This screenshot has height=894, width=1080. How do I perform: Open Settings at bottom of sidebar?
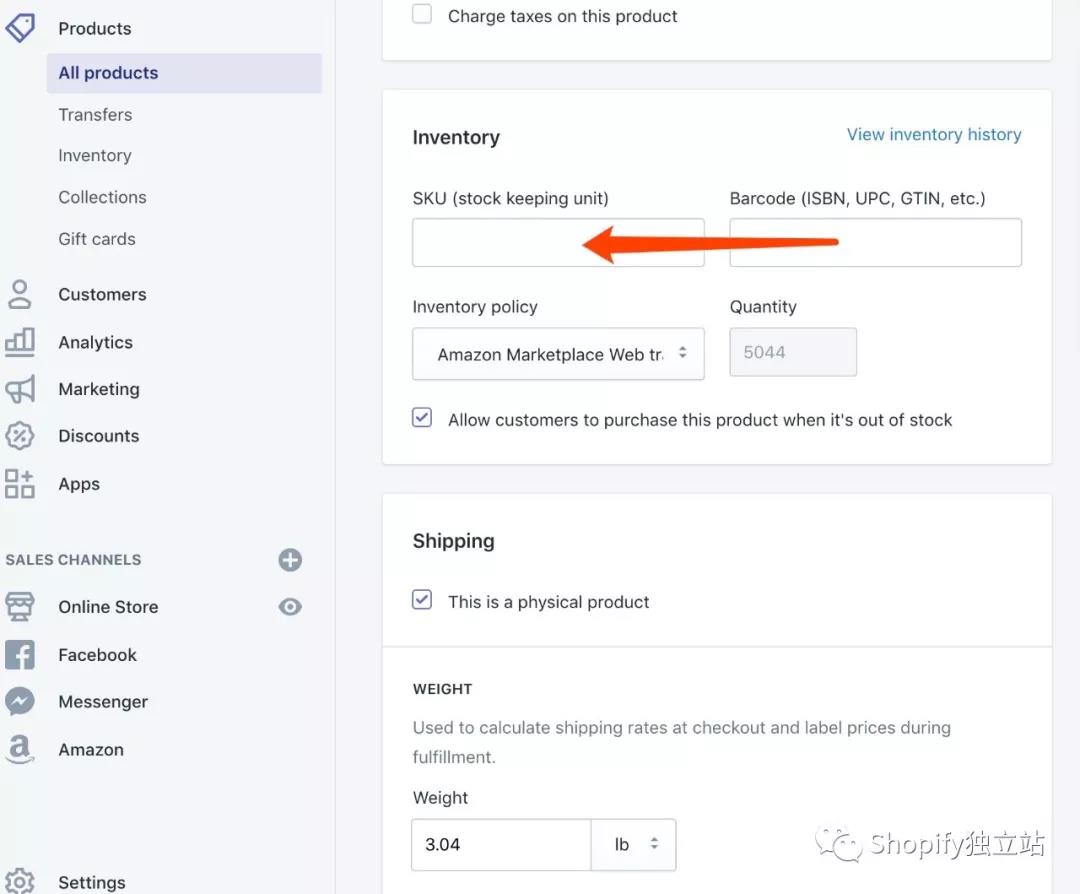[91, 882]
